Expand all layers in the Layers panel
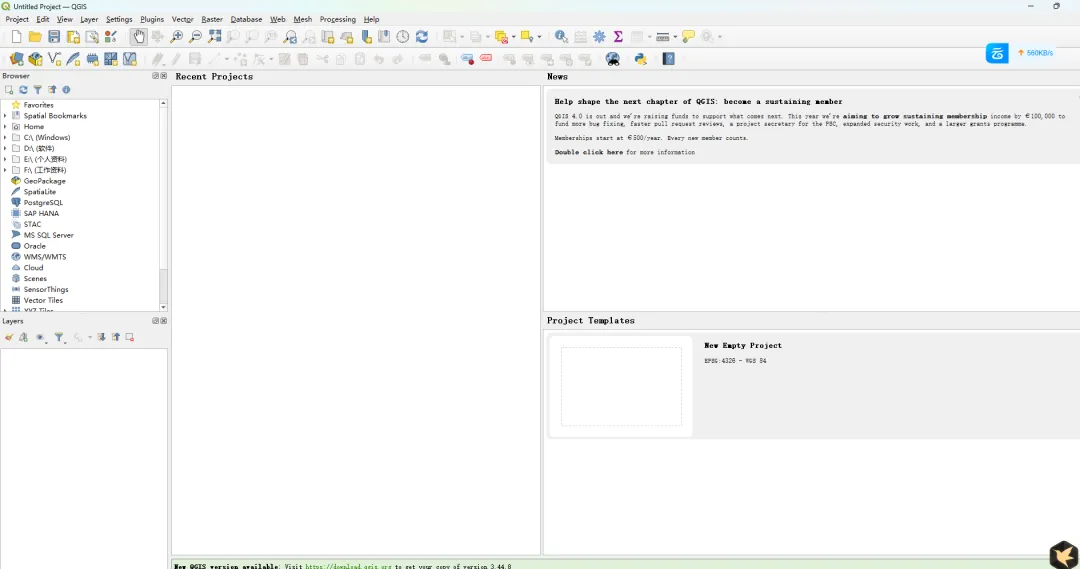 101,338
